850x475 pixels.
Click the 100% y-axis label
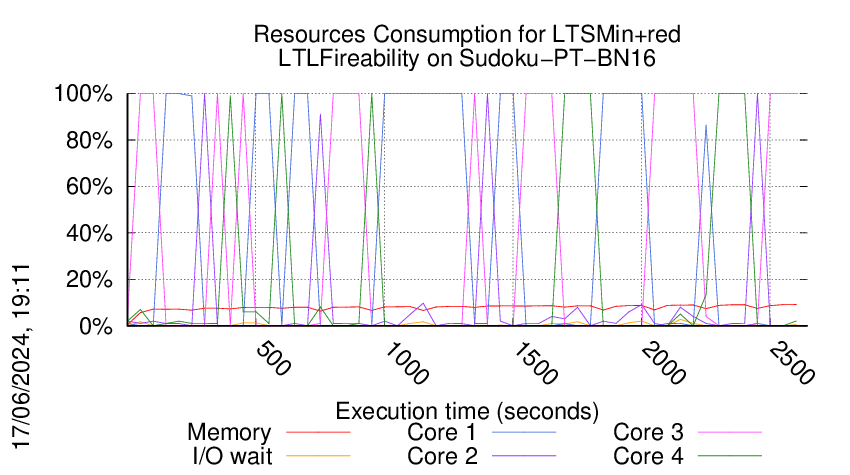(x=83, y=94)
